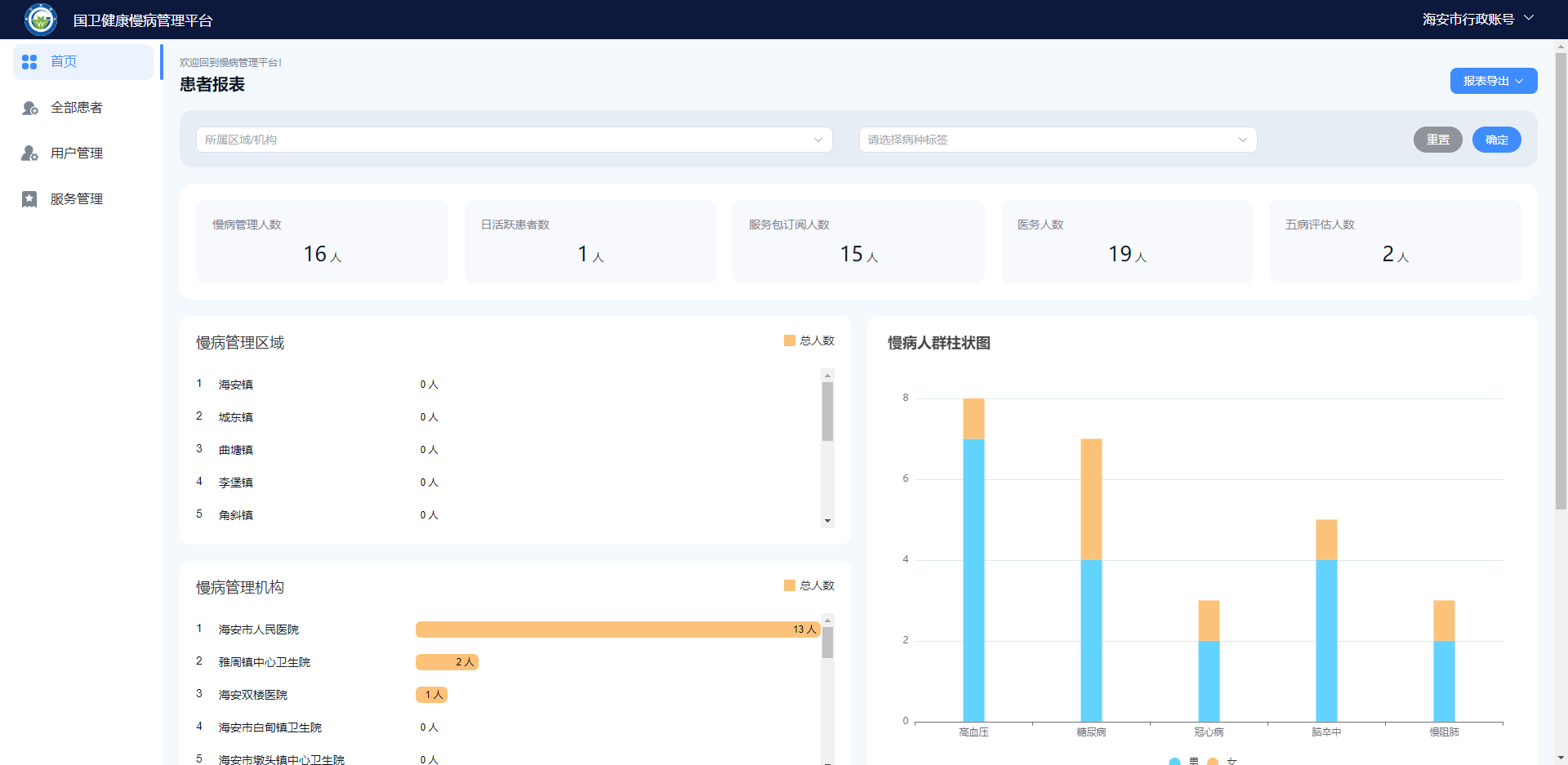Click the 服务管理 bookmark icon
The image size is (1568, 765).
(29, 199)
